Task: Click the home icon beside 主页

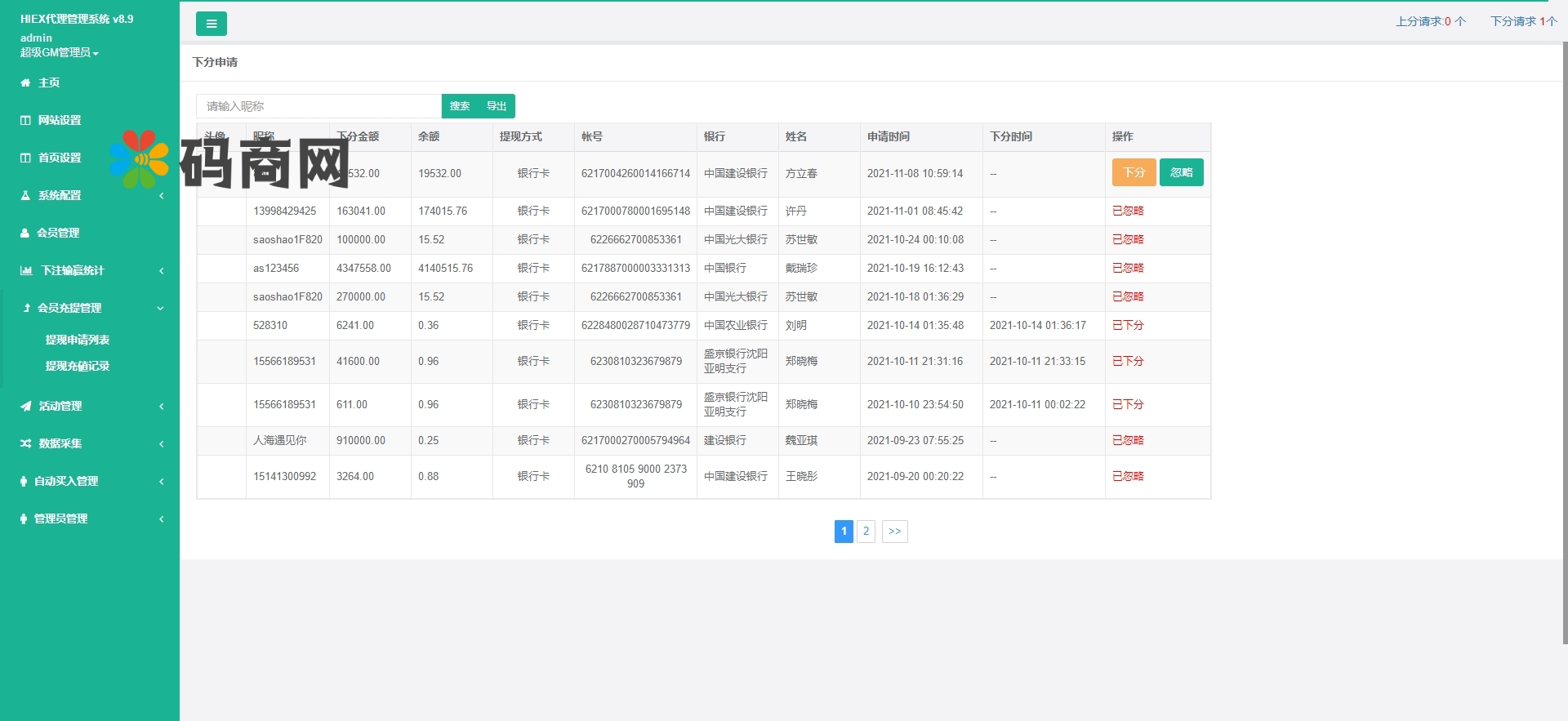Action: [25, 82]
